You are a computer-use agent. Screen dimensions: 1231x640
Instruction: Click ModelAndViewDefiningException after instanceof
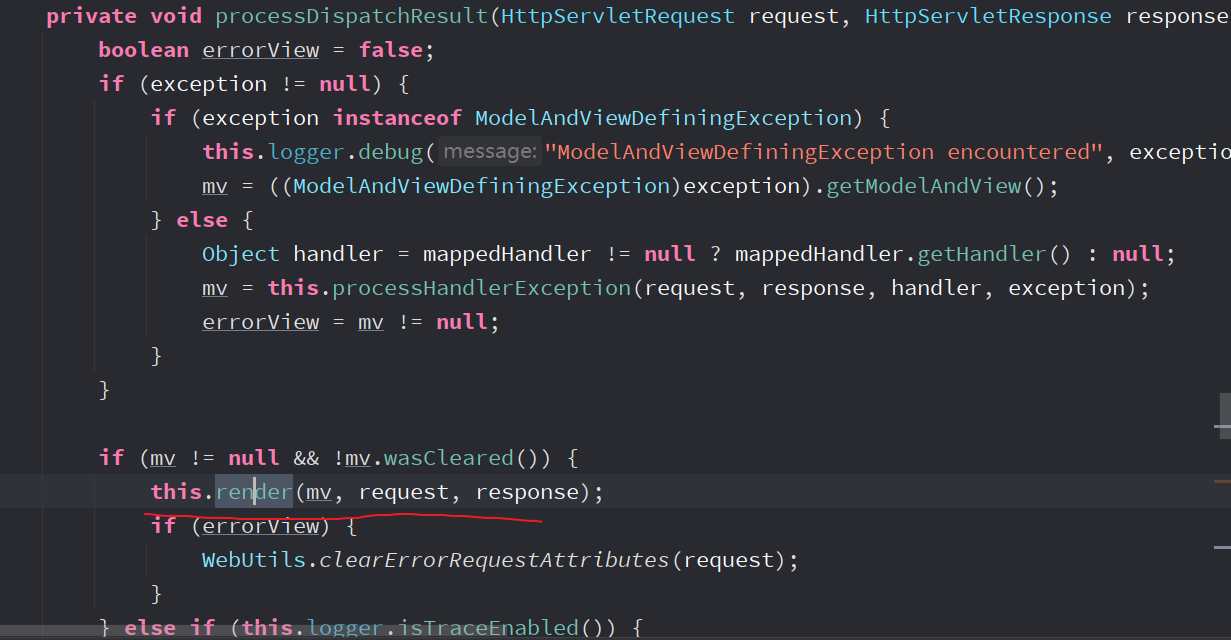[x=663, y=118]
